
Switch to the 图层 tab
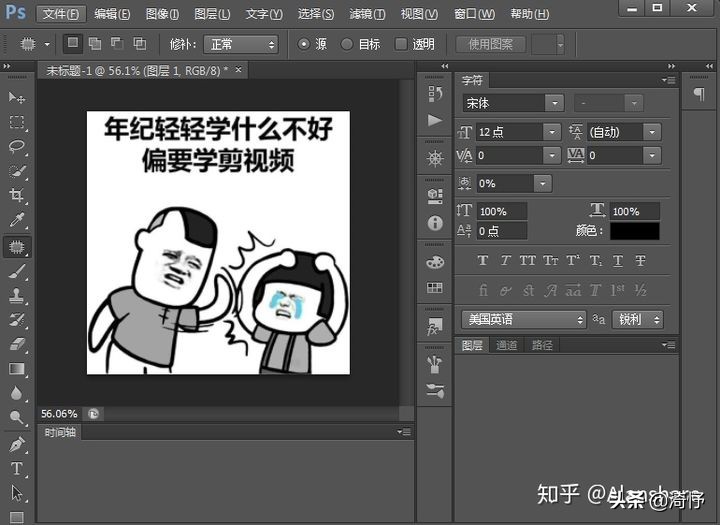tap(472, 345)
